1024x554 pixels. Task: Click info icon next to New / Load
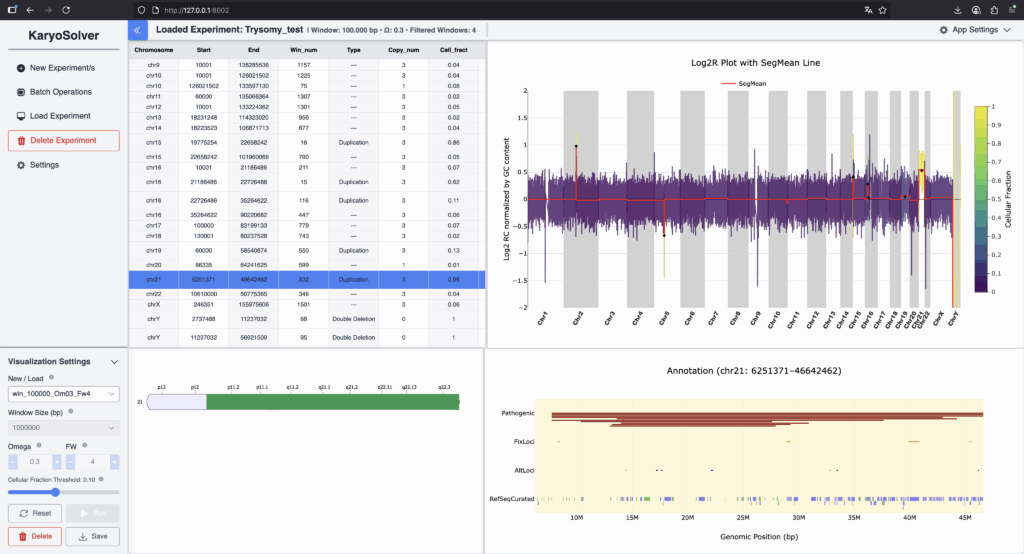[51, 378]
